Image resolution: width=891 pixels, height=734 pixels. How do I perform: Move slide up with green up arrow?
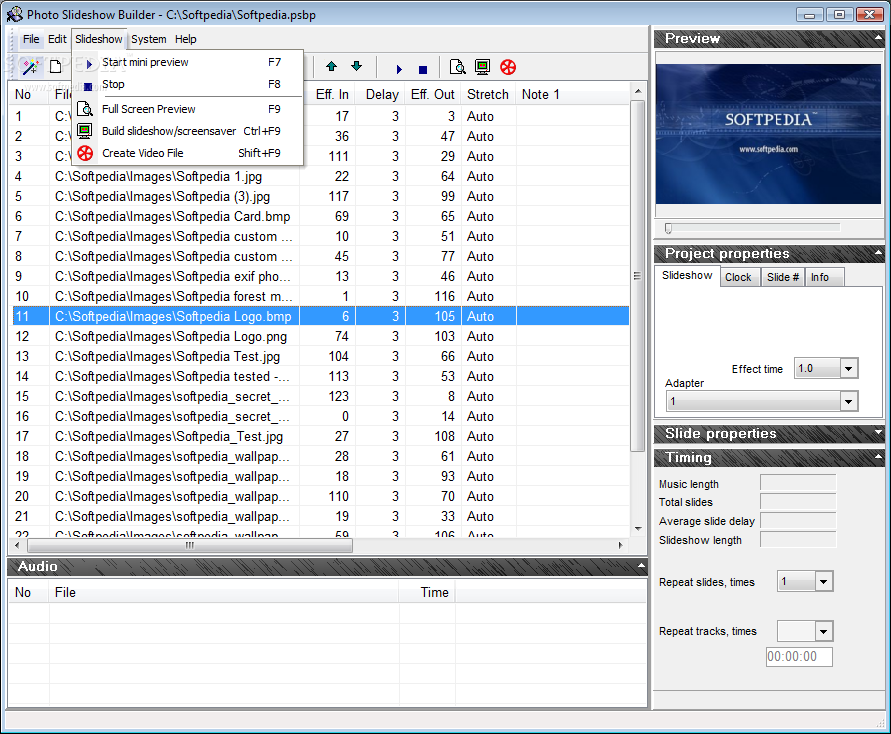click(x=331, y=66)
